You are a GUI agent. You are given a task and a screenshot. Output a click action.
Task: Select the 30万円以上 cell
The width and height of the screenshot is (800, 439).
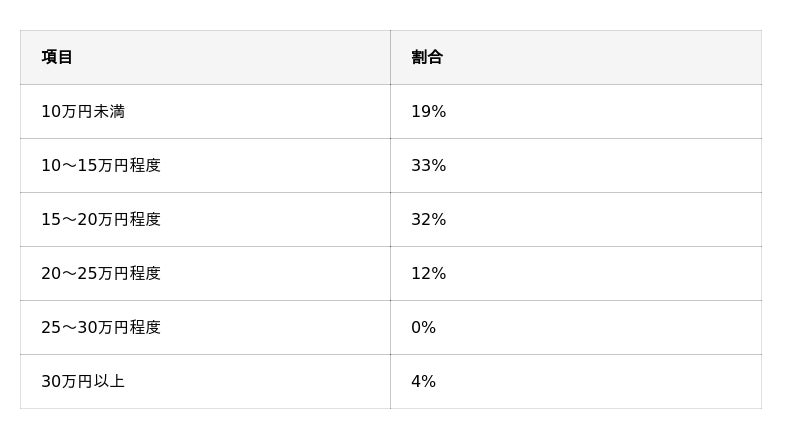tap(205, 381)
